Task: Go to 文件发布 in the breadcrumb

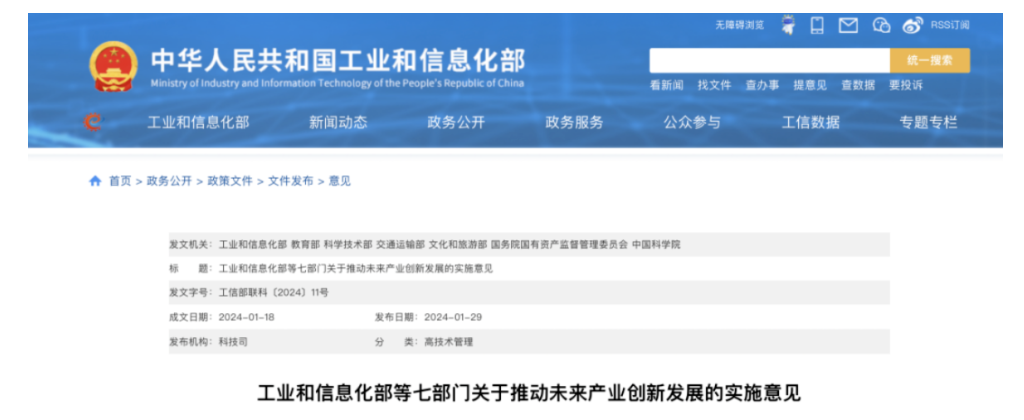Action: 291,181
